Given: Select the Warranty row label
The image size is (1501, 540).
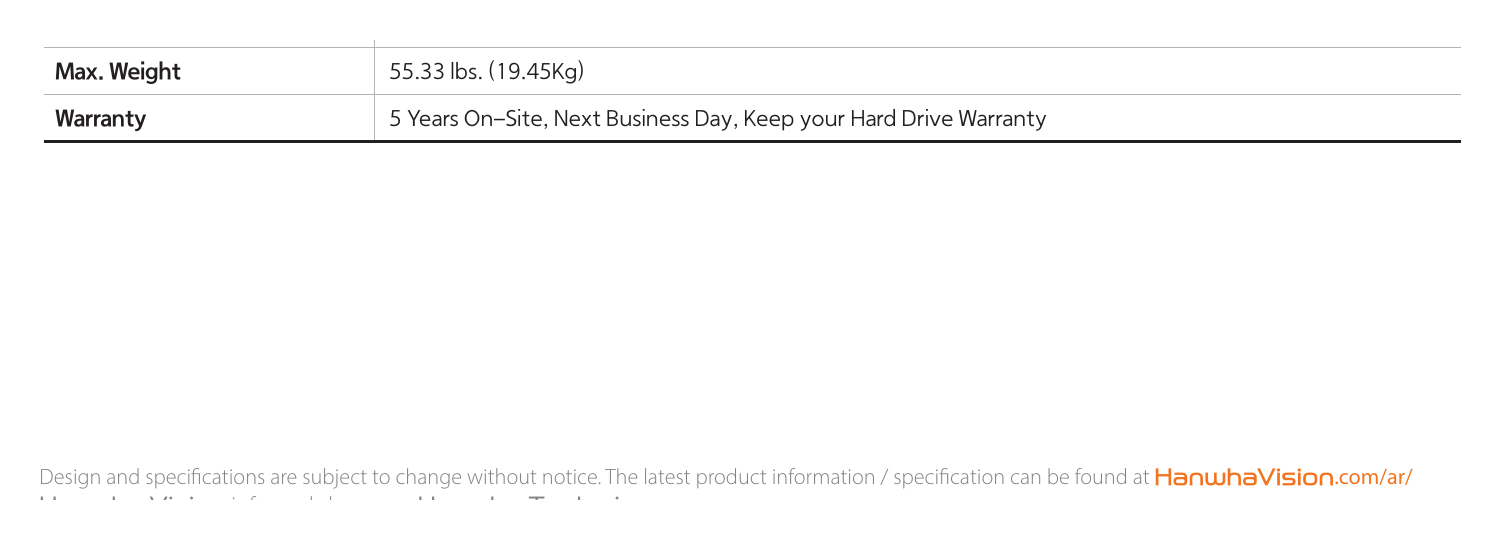Looking at the screenshot, I should click(100, 120).
